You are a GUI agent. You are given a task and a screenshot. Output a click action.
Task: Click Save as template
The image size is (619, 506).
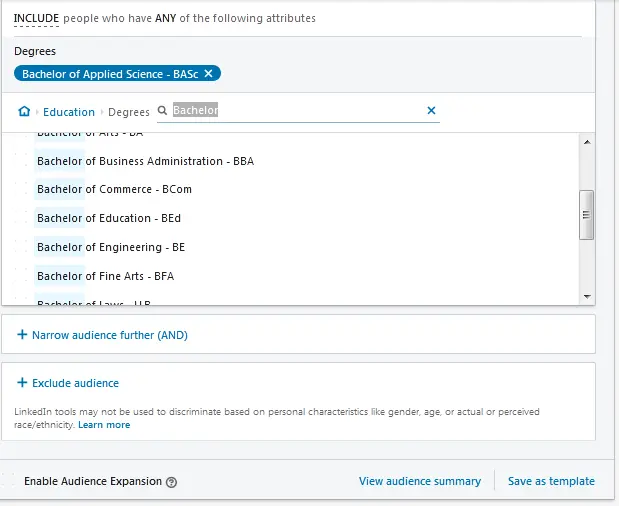point(551,481)
